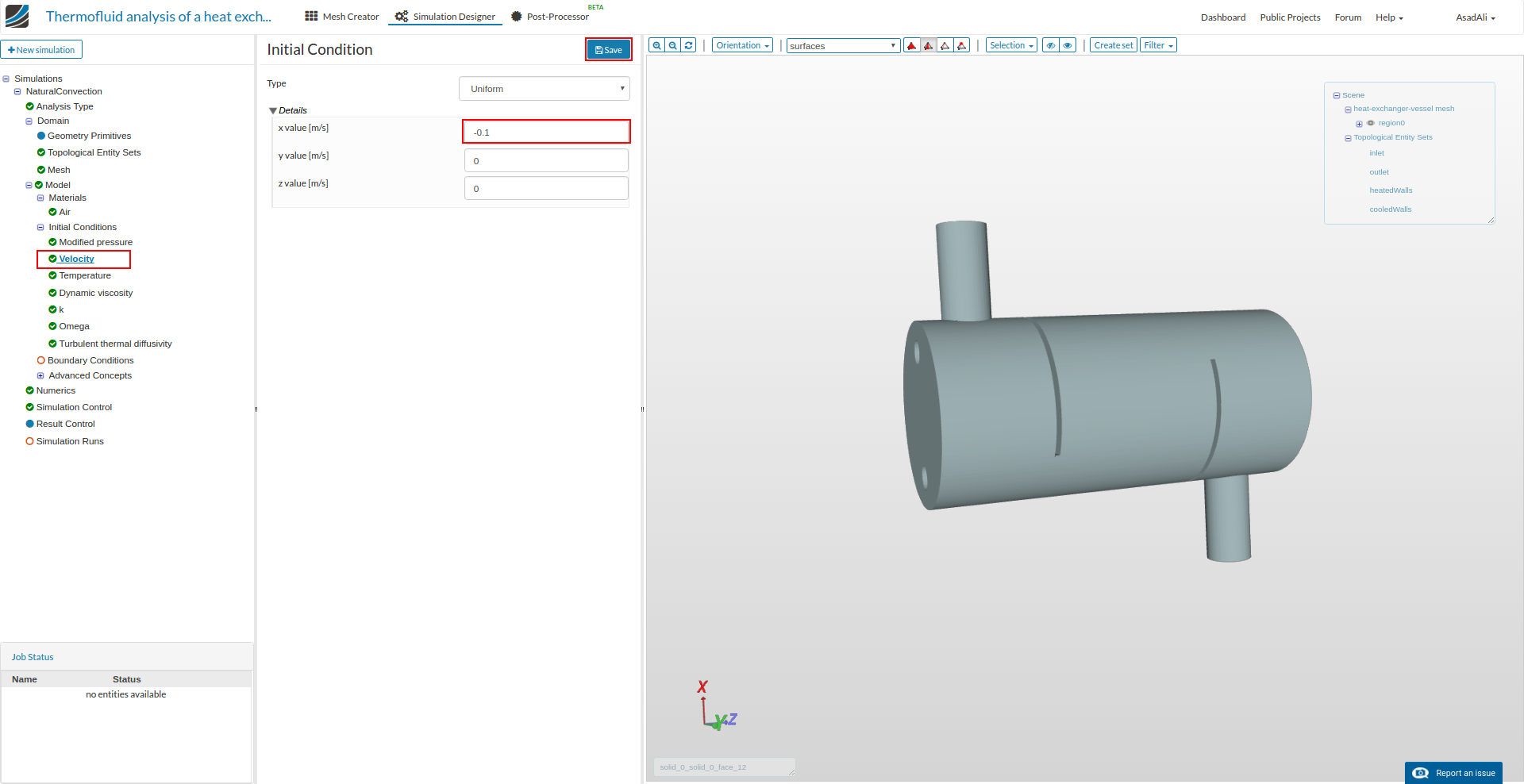Screen dimensions: 1524x784
Task: Click the Report an issue button
Action: (x=1453, y=773)
